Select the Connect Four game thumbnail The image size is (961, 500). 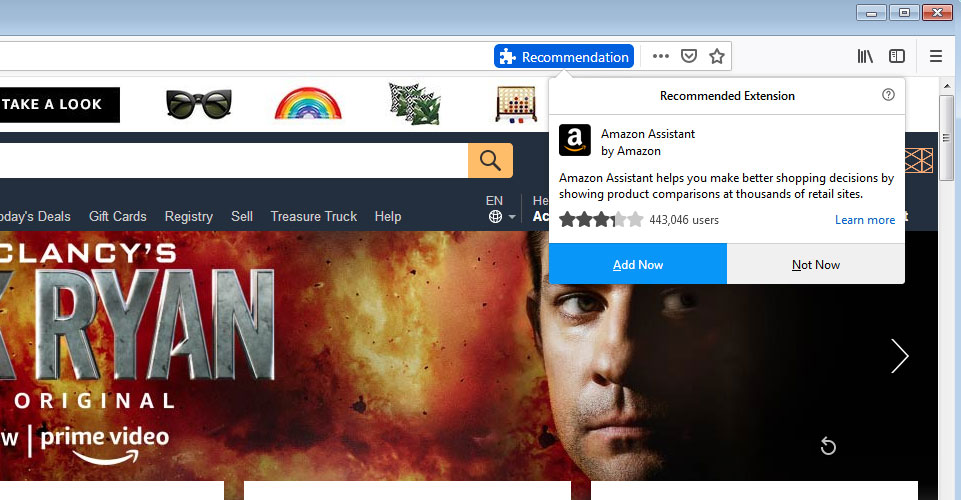[x=516, y=104]
